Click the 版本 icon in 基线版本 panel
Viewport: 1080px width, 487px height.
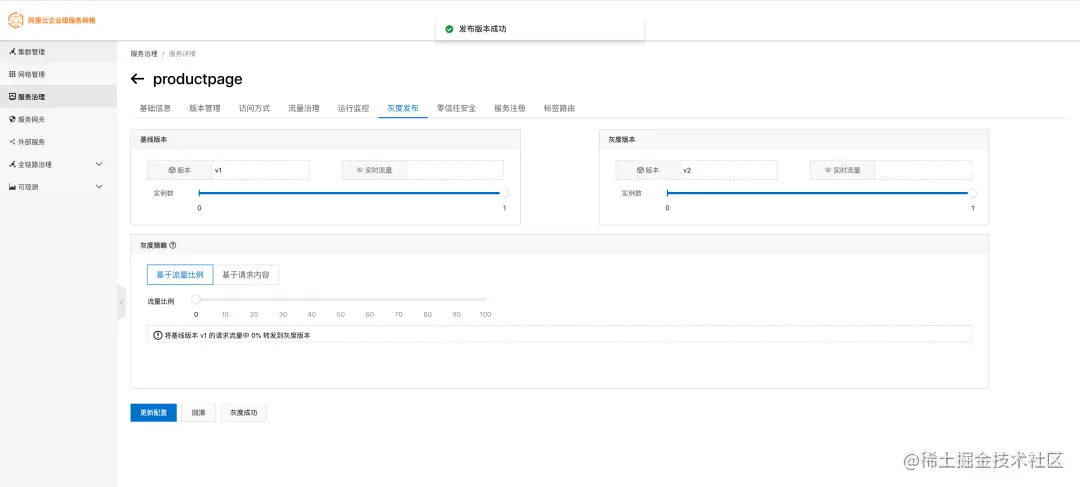[x=172, y=170]
